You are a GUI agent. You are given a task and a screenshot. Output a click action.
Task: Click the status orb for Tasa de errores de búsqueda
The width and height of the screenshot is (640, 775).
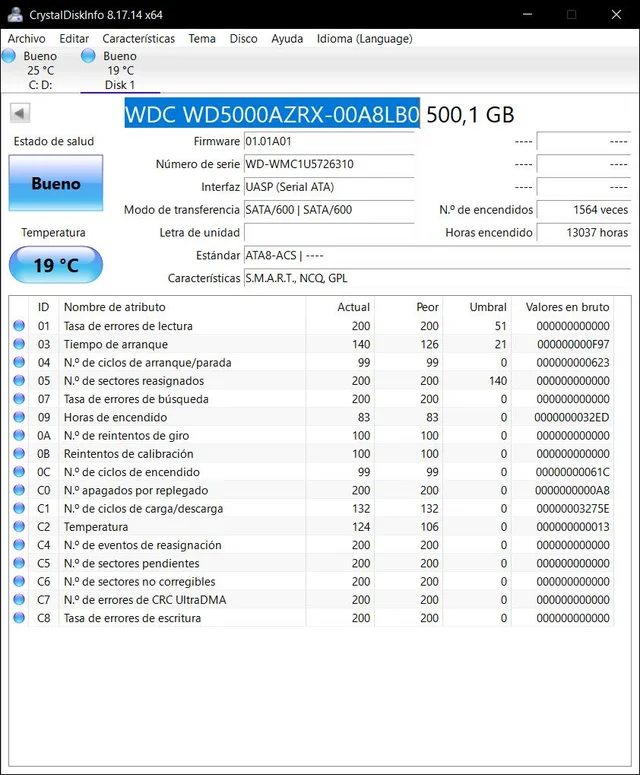[x=19, y=399]
